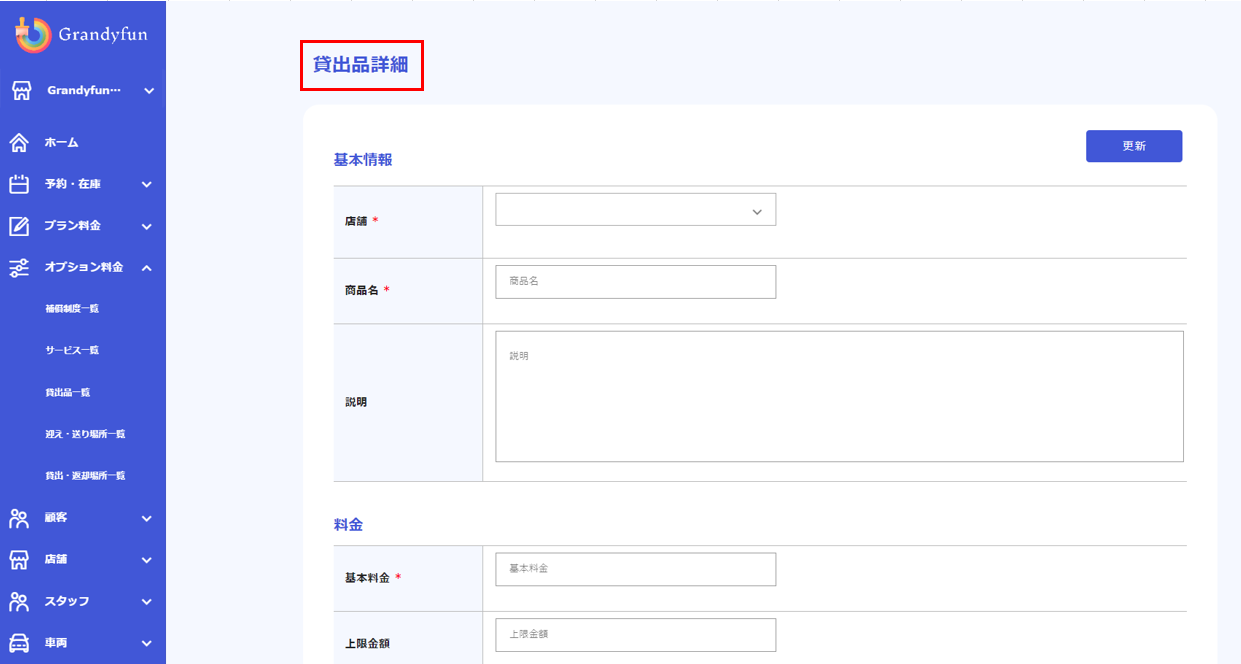Click the 料金 section heading
The height and width of the screenshot is (664, 1241).
point(348,524)
